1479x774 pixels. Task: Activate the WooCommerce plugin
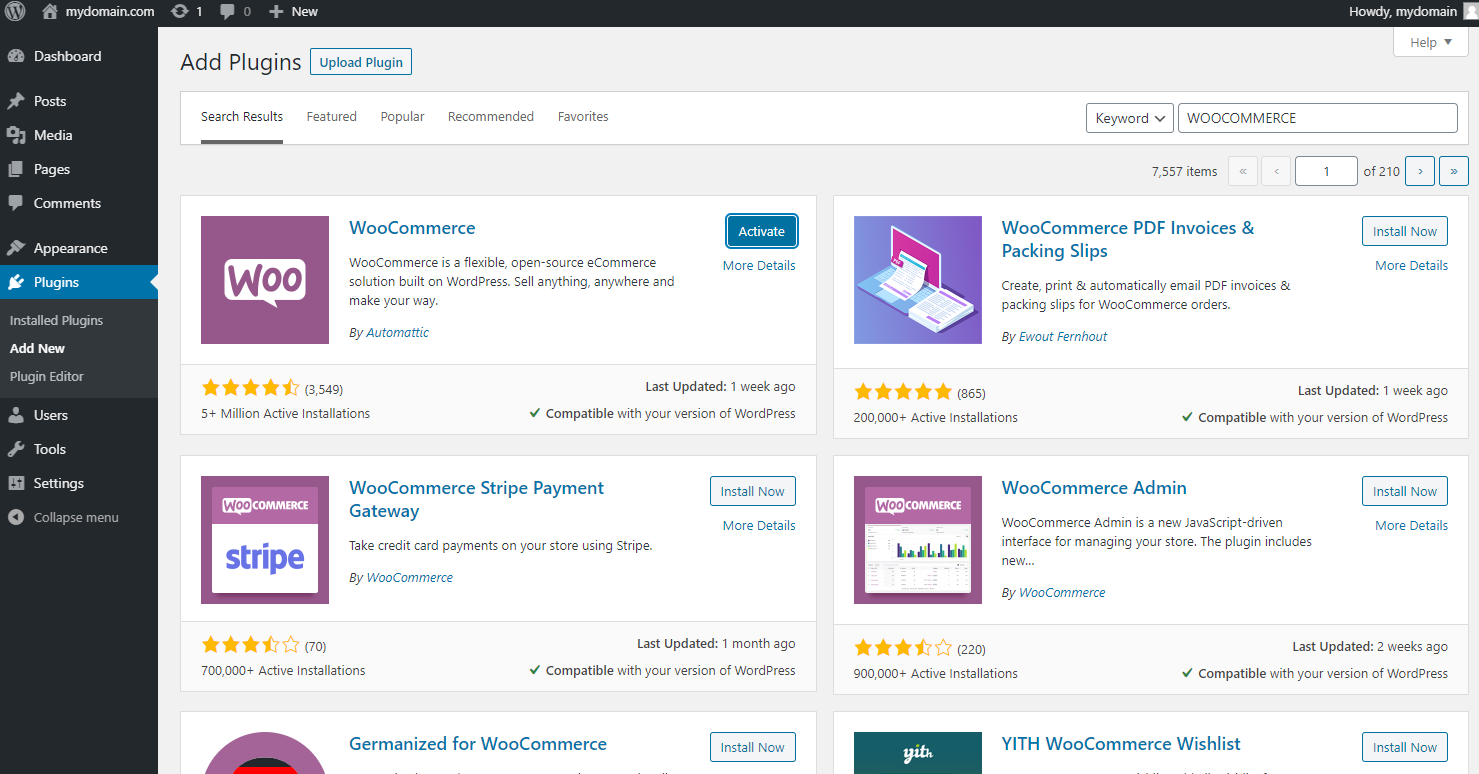pos(762,231)
